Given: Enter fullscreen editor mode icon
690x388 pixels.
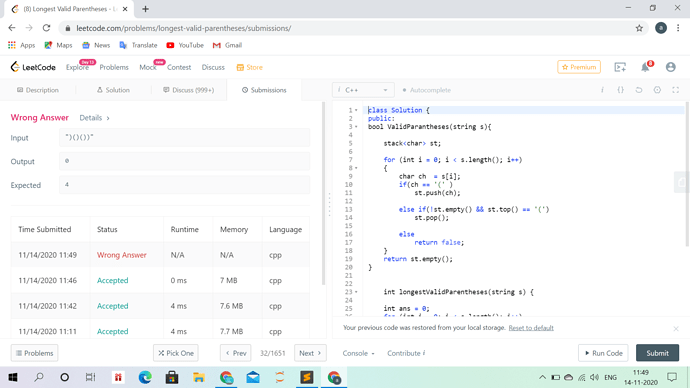Looking at the screenshot, I should tap(675, 90).
